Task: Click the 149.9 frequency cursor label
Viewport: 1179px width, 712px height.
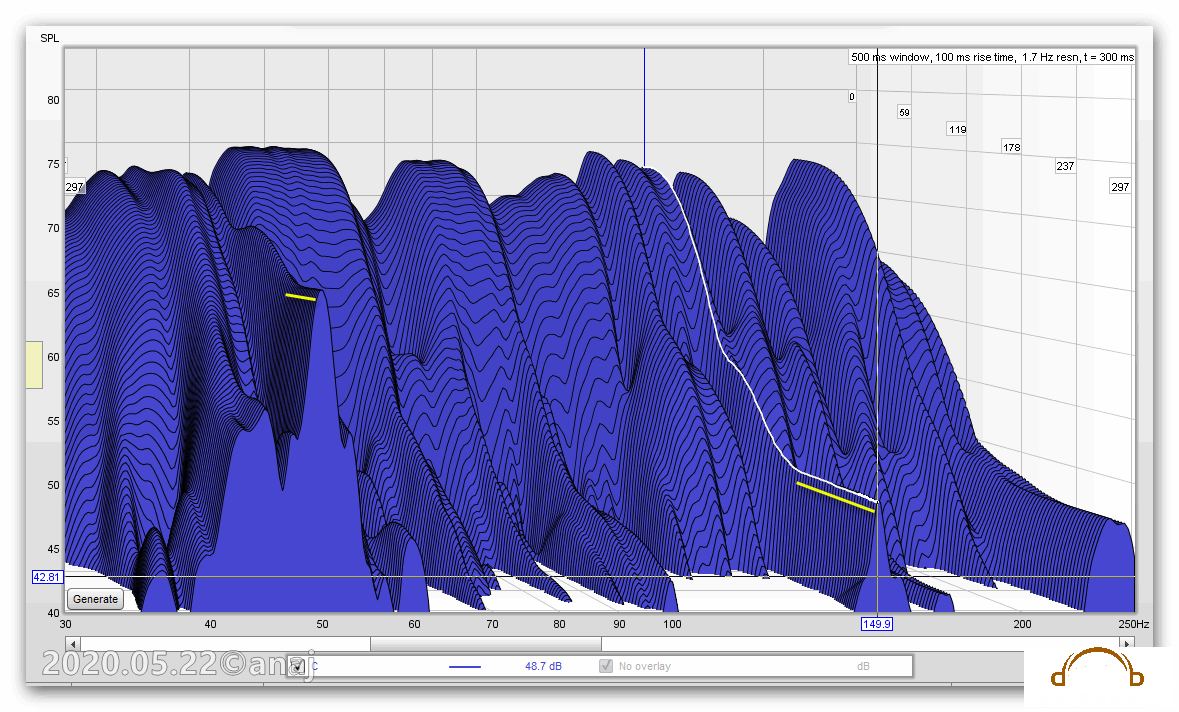Action: pyautogui.click(x=877, y=624)
